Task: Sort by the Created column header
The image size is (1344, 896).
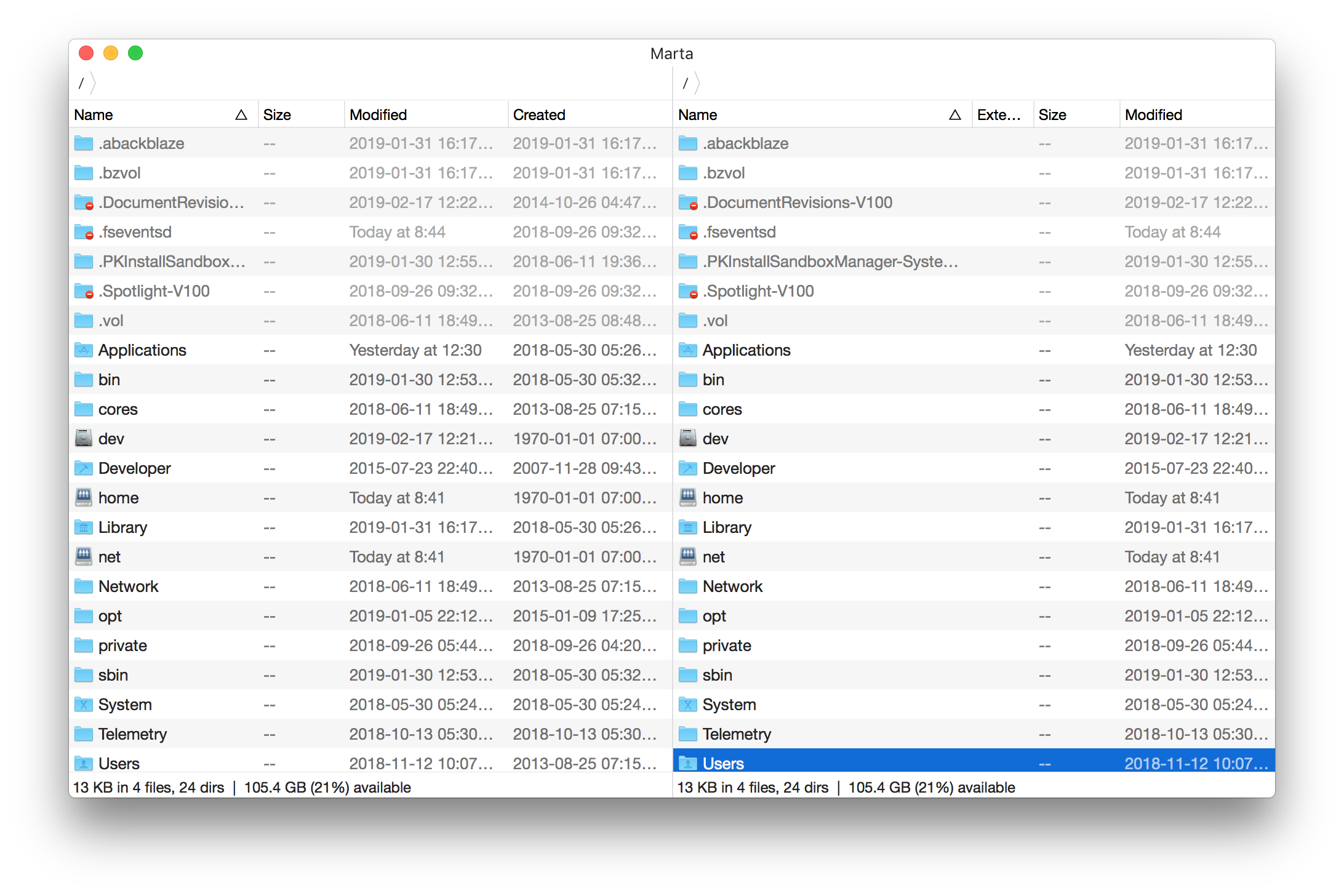Action: [x=540, y=114]
